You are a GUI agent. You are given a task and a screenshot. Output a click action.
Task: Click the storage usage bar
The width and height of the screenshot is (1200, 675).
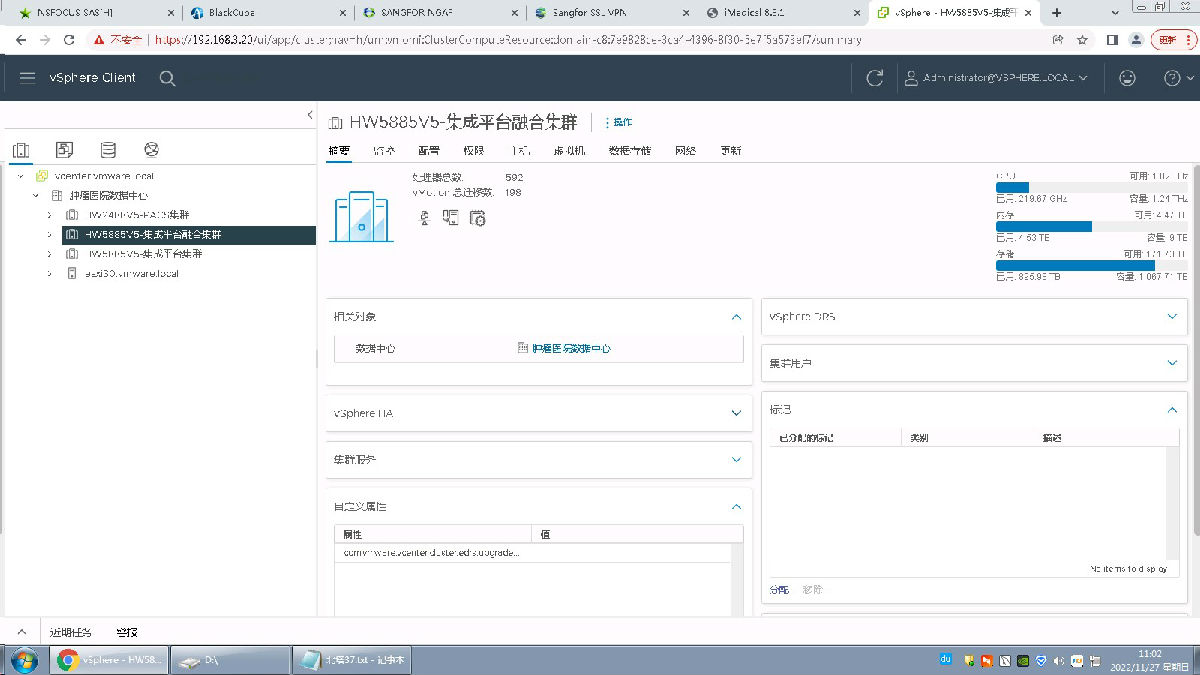(x=1092, y=265)
